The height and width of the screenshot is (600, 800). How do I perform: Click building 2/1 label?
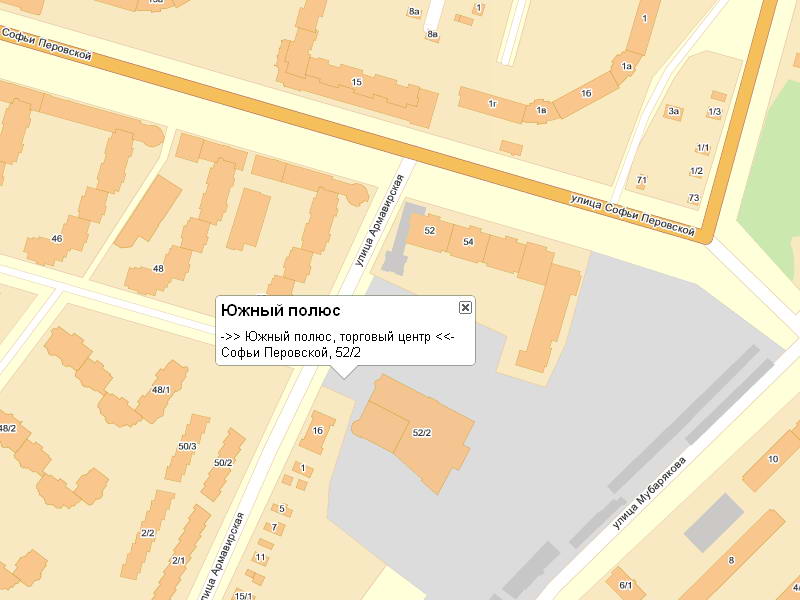[x=178, y=561]
